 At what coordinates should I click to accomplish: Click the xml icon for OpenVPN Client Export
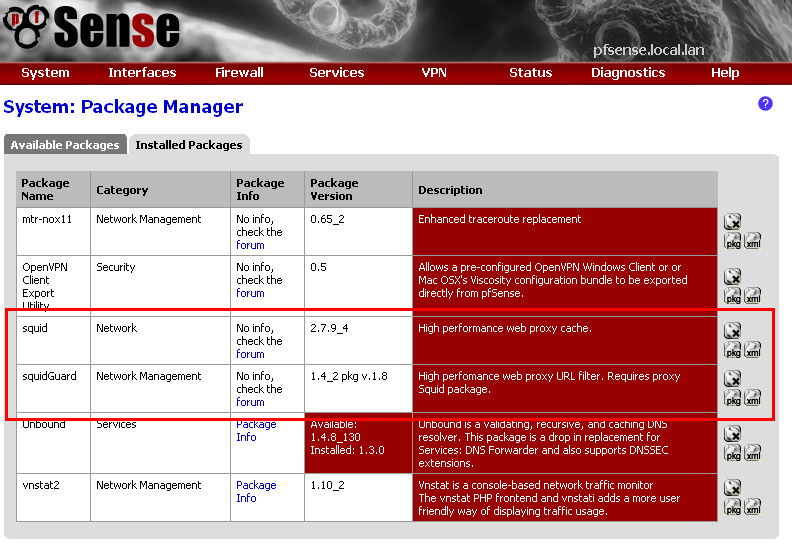753,295
